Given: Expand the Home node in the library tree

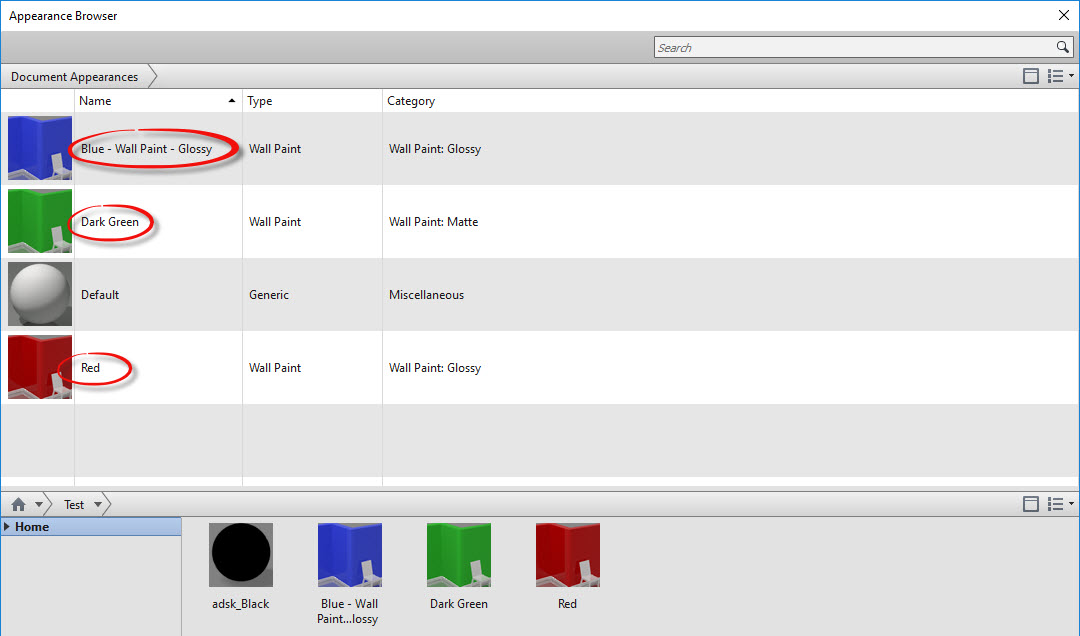Looking at the screenshot, I should [x=10, y=526].
